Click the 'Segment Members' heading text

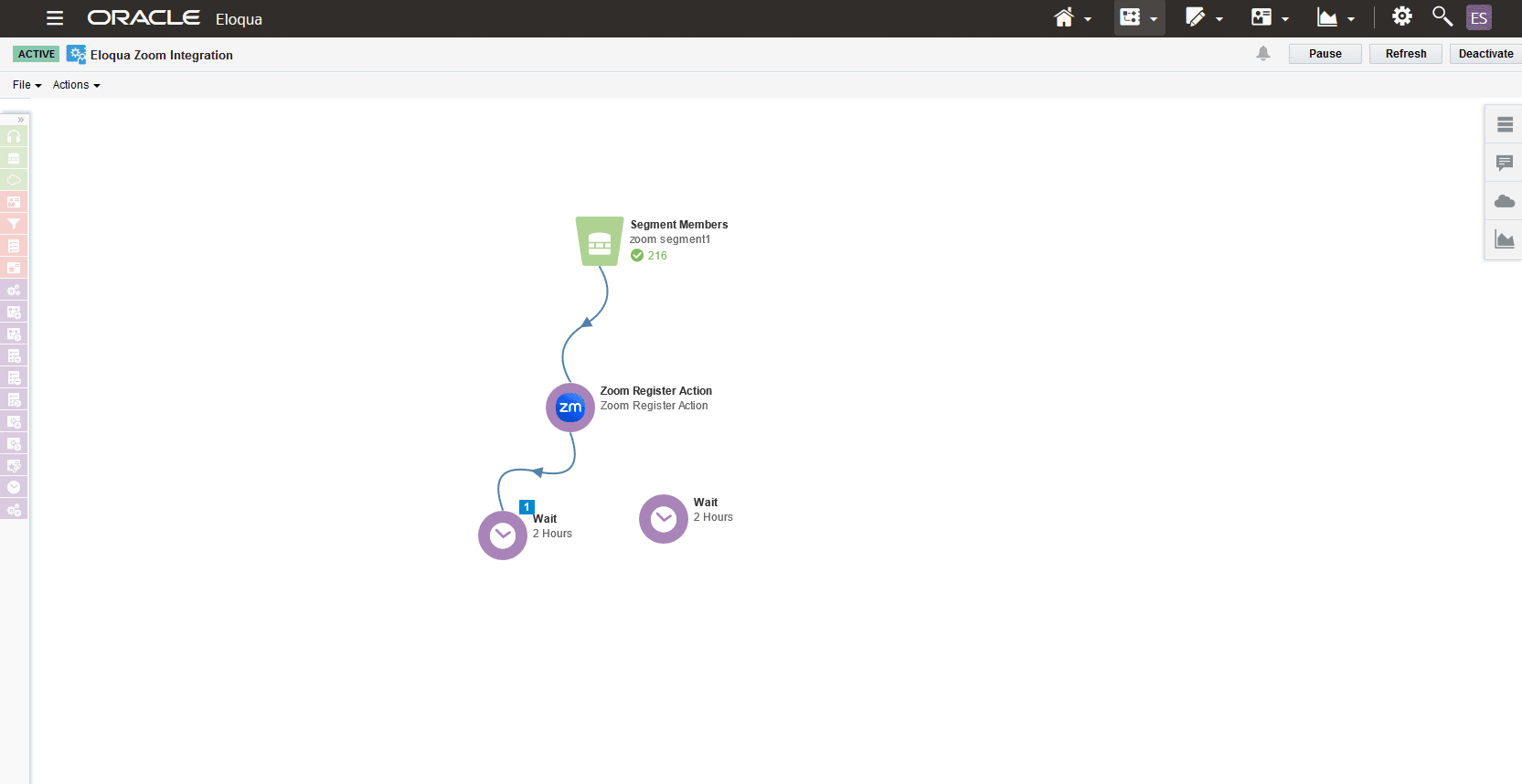point(679,225)
